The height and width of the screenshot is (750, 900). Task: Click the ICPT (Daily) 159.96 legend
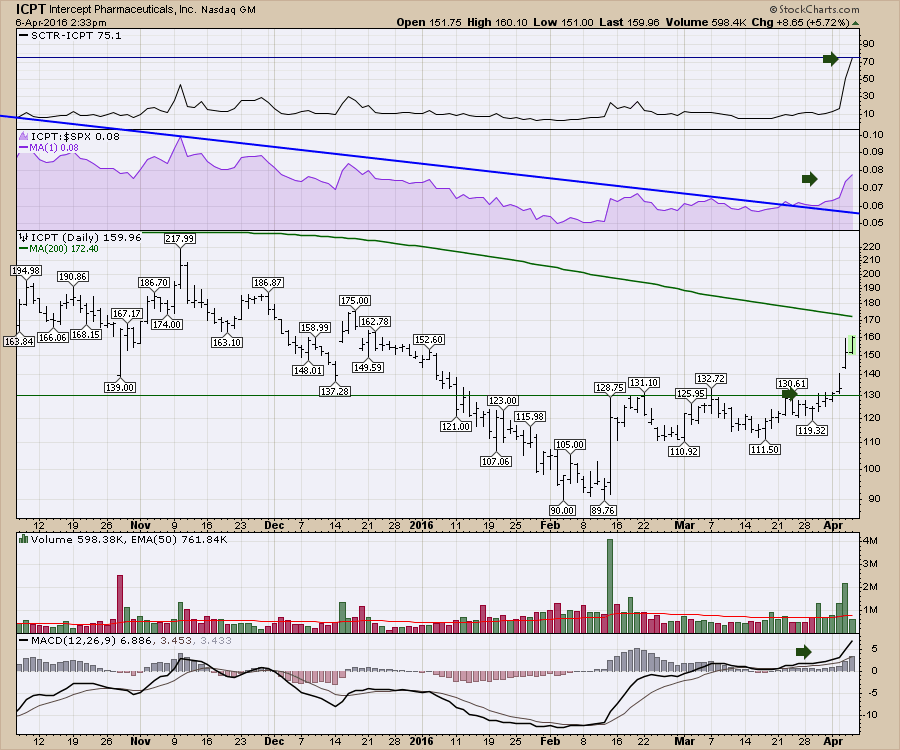pyautogui.click(x=86, y=238)
